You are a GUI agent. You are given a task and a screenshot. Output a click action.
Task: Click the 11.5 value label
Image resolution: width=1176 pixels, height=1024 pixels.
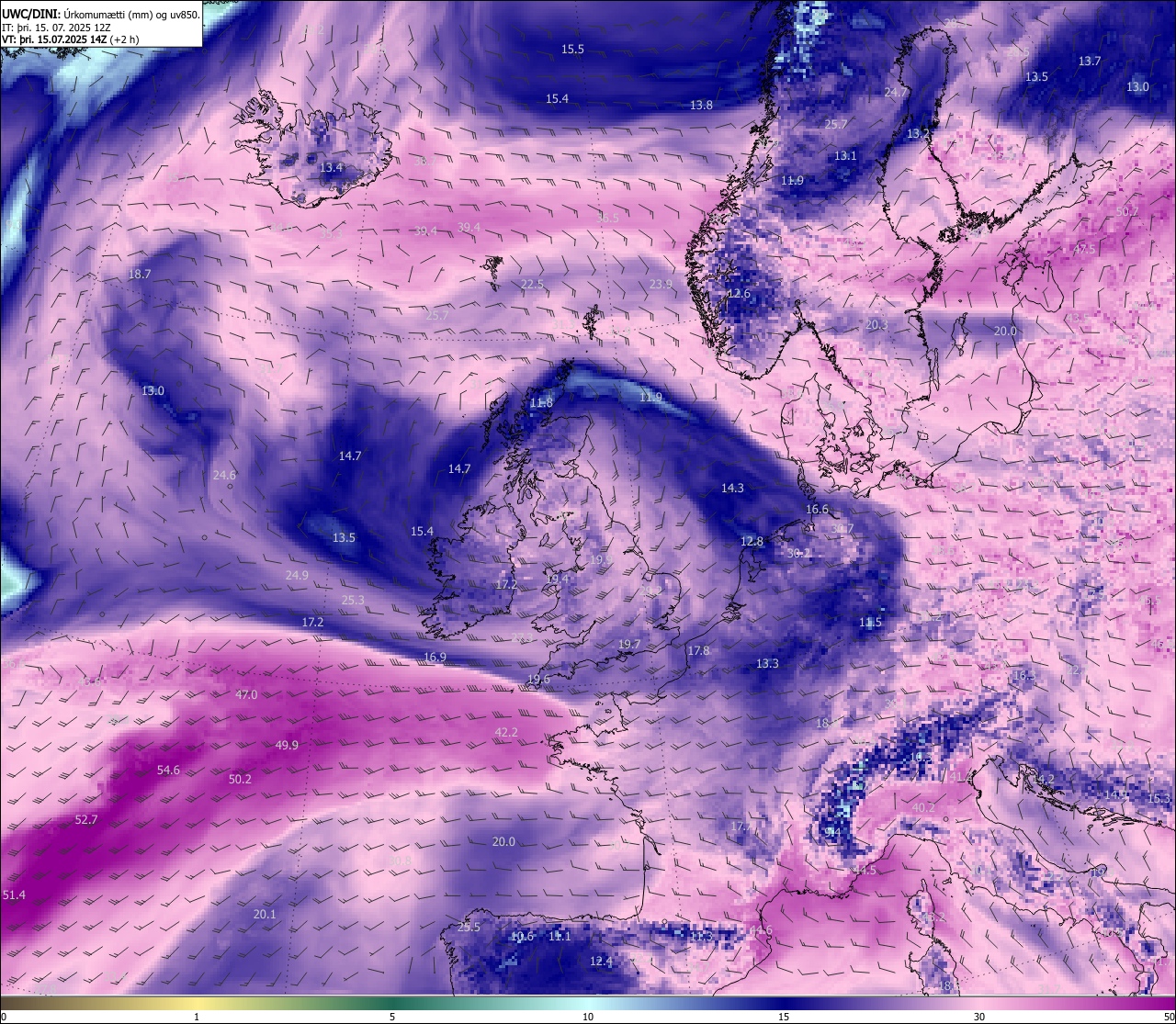click(x=870, y=623)
